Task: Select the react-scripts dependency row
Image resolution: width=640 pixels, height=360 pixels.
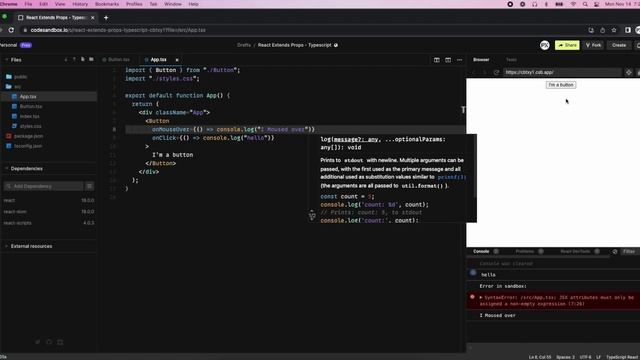Action: (x=49, y=223)
